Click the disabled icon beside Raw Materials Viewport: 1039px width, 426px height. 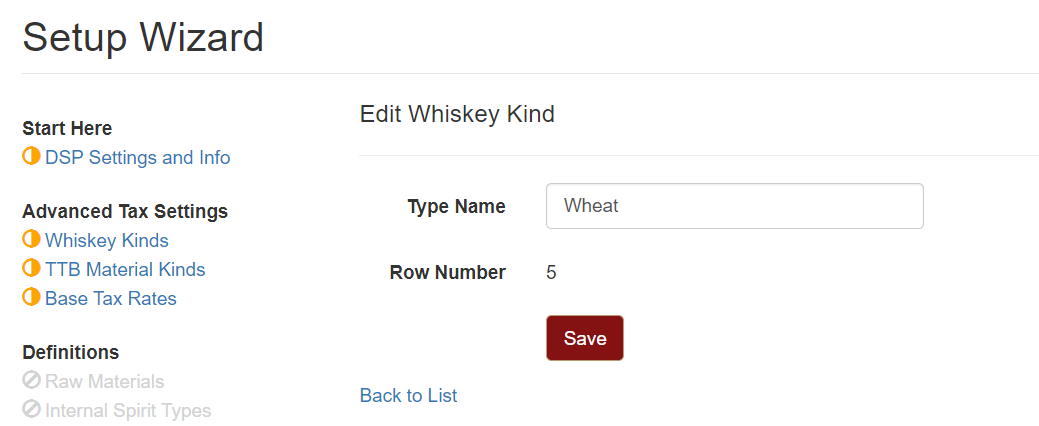[x=31, y=381]
